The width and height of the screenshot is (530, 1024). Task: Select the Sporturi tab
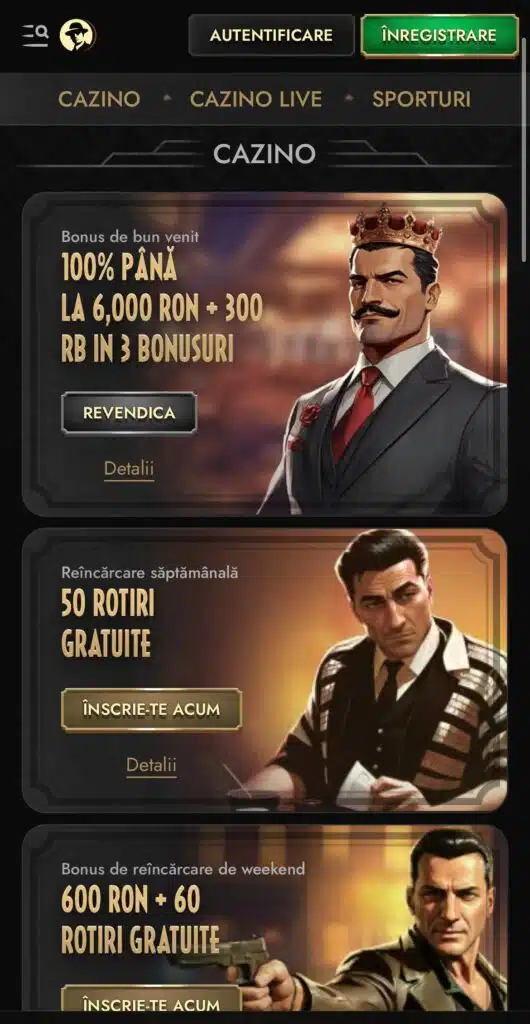(x=421, y=99)
